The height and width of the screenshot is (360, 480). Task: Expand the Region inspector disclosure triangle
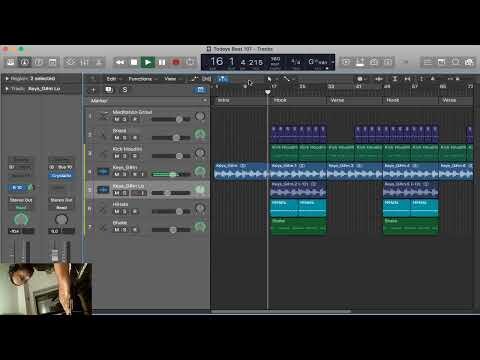7,79
